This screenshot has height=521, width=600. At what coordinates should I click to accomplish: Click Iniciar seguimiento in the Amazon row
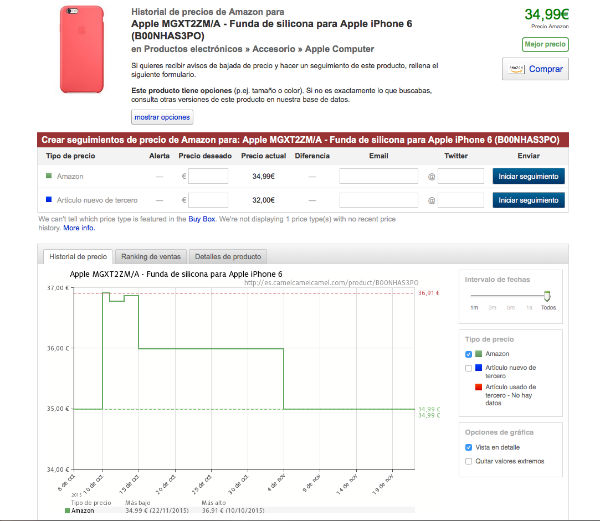click(x=528, y=176)
